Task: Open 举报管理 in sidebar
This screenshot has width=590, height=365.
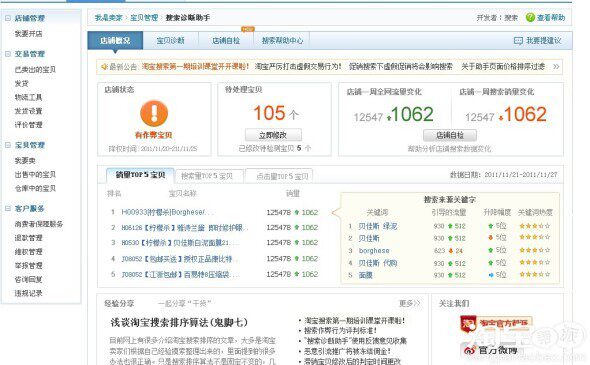Action: [x=29, y=266]
